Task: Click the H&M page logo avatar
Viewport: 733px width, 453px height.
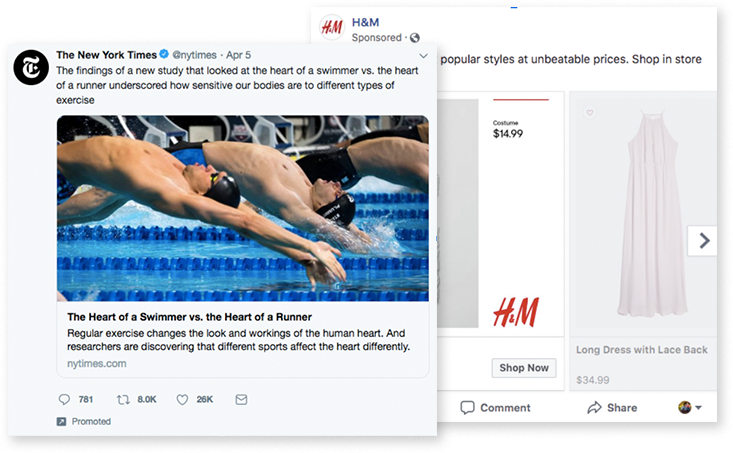Action: 332,28
